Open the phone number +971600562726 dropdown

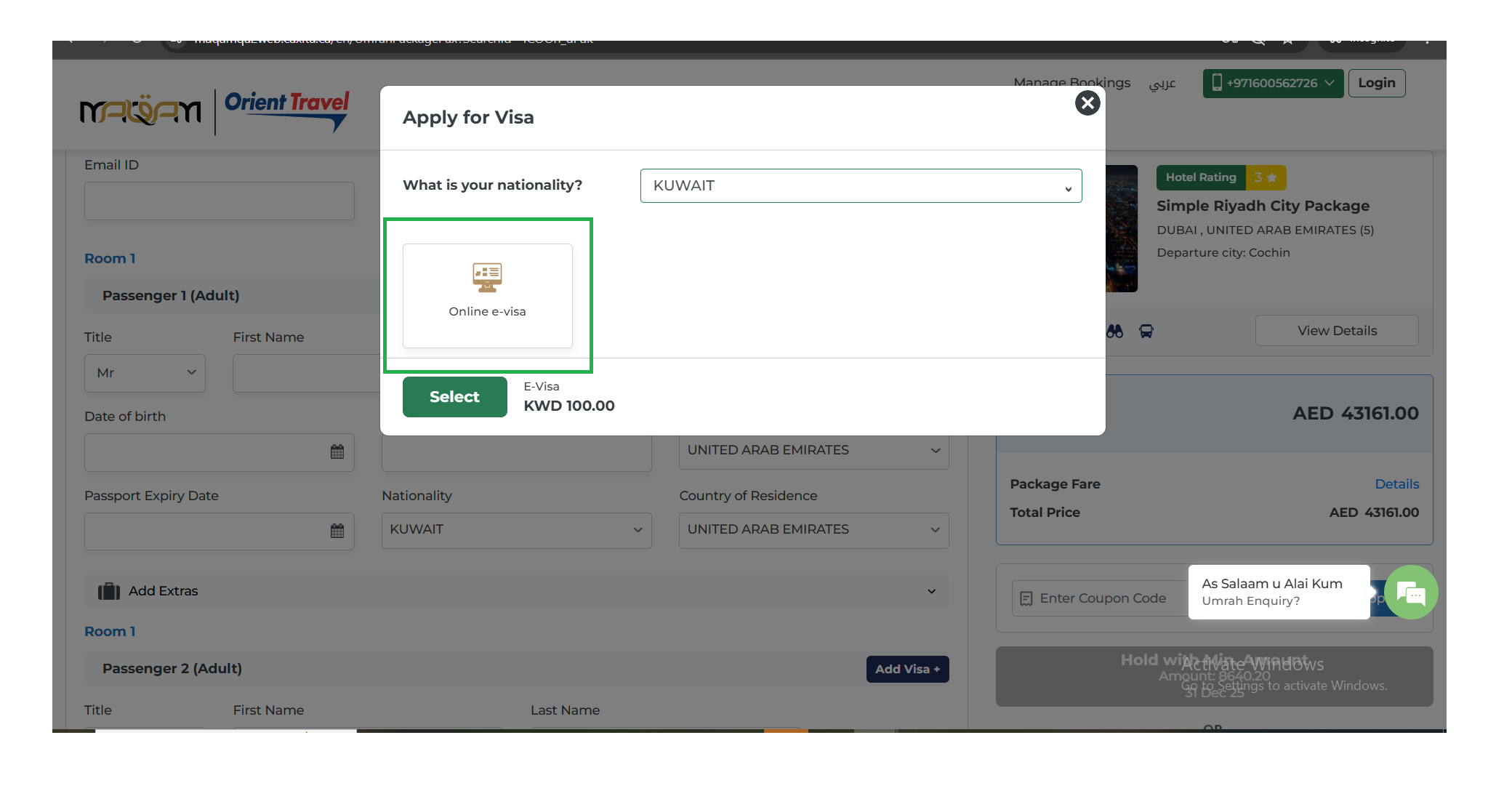click(1272, 84)
